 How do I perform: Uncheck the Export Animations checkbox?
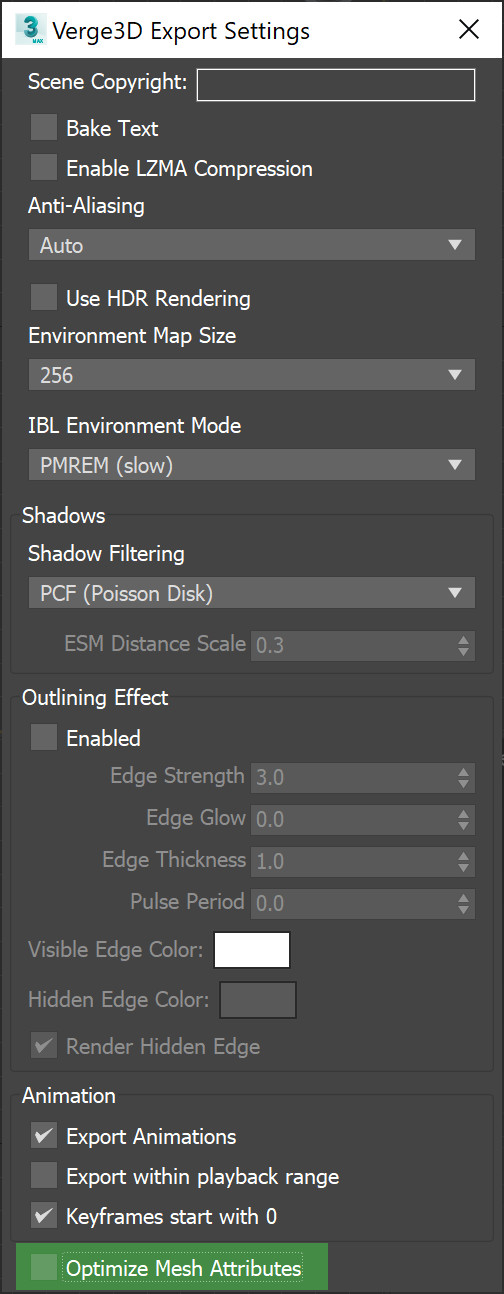point(44,1135)
